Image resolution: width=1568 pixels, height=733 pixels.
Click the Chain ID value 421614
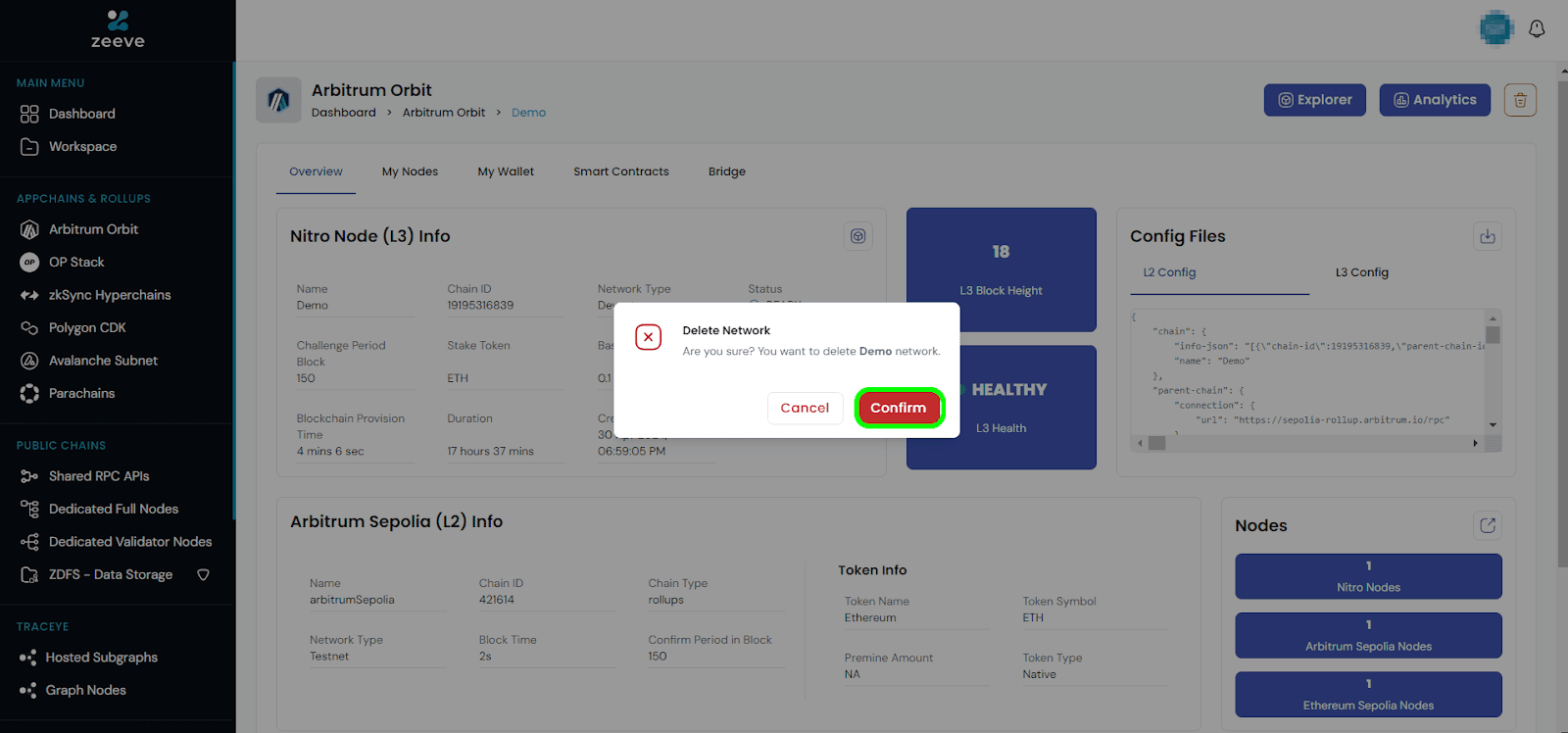tap(497, 600)
